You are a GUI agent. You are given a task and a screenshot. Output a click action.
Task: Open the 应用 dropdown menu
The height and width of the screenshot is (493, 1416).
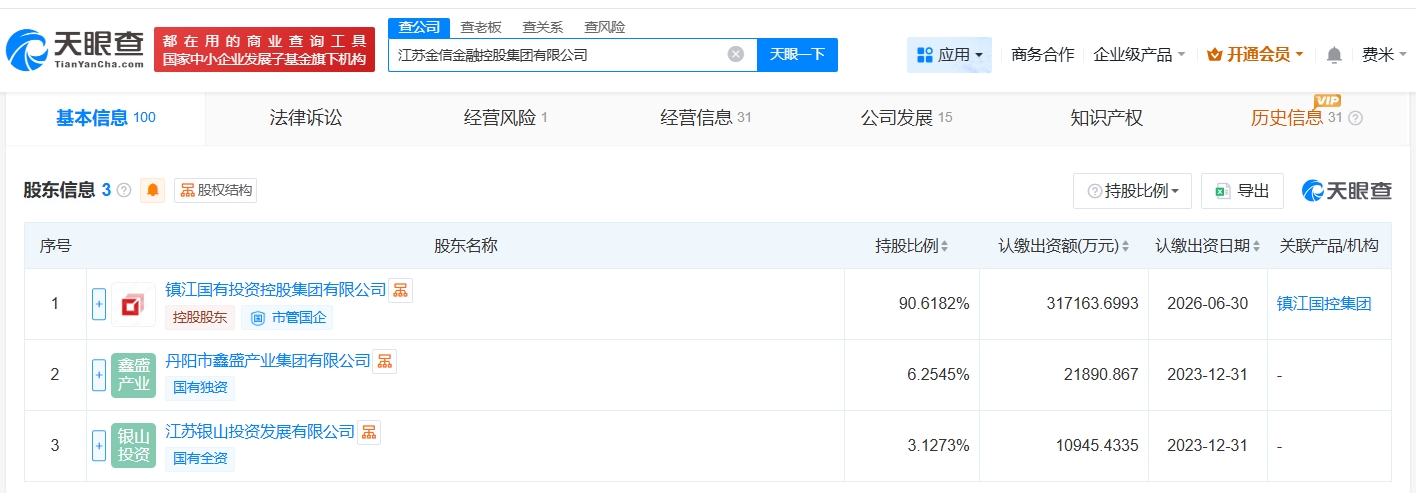point(949,55)
